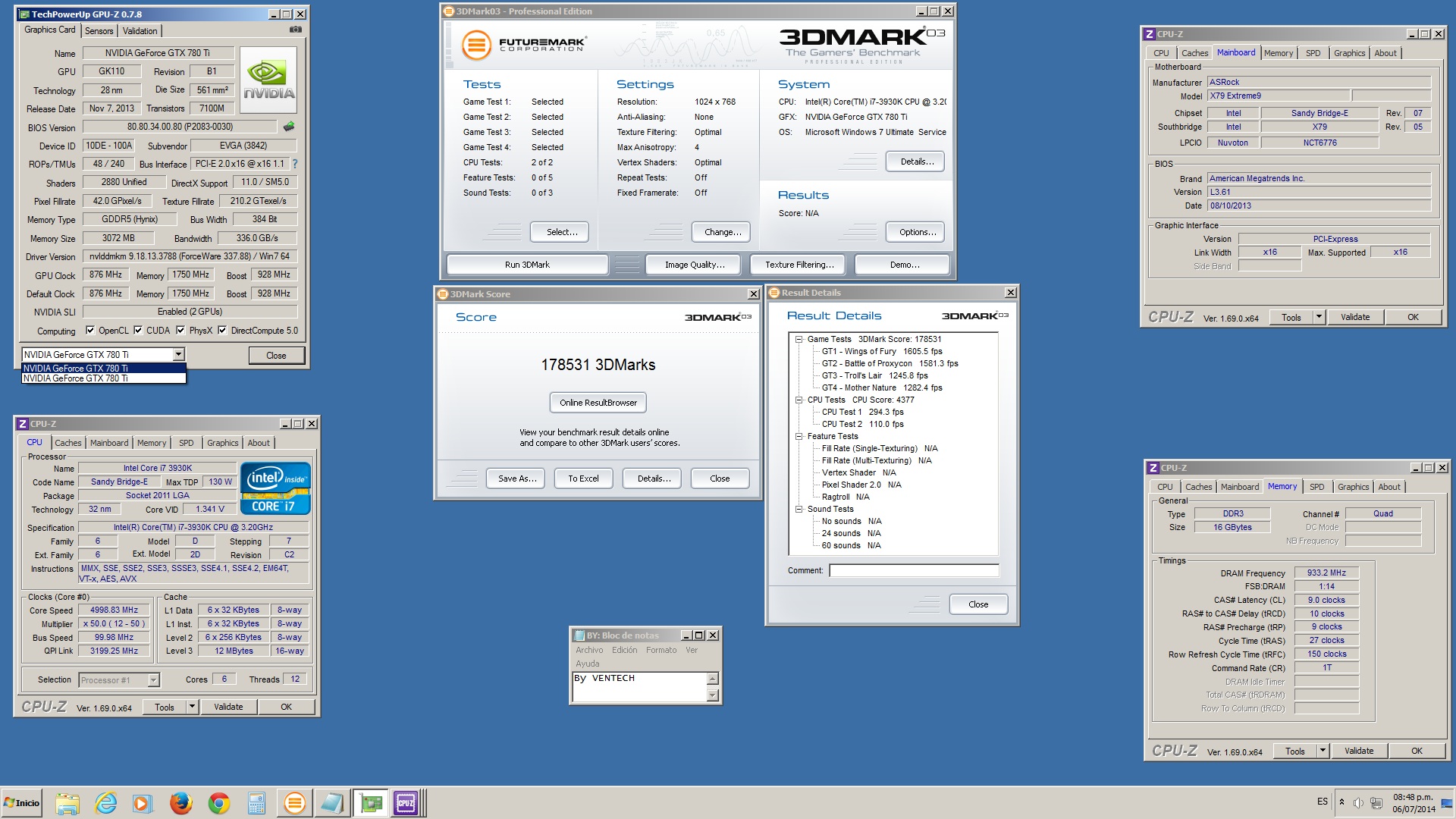Click the To Excel button
The width and height of the screenshot is (1456, 819).
583,479
